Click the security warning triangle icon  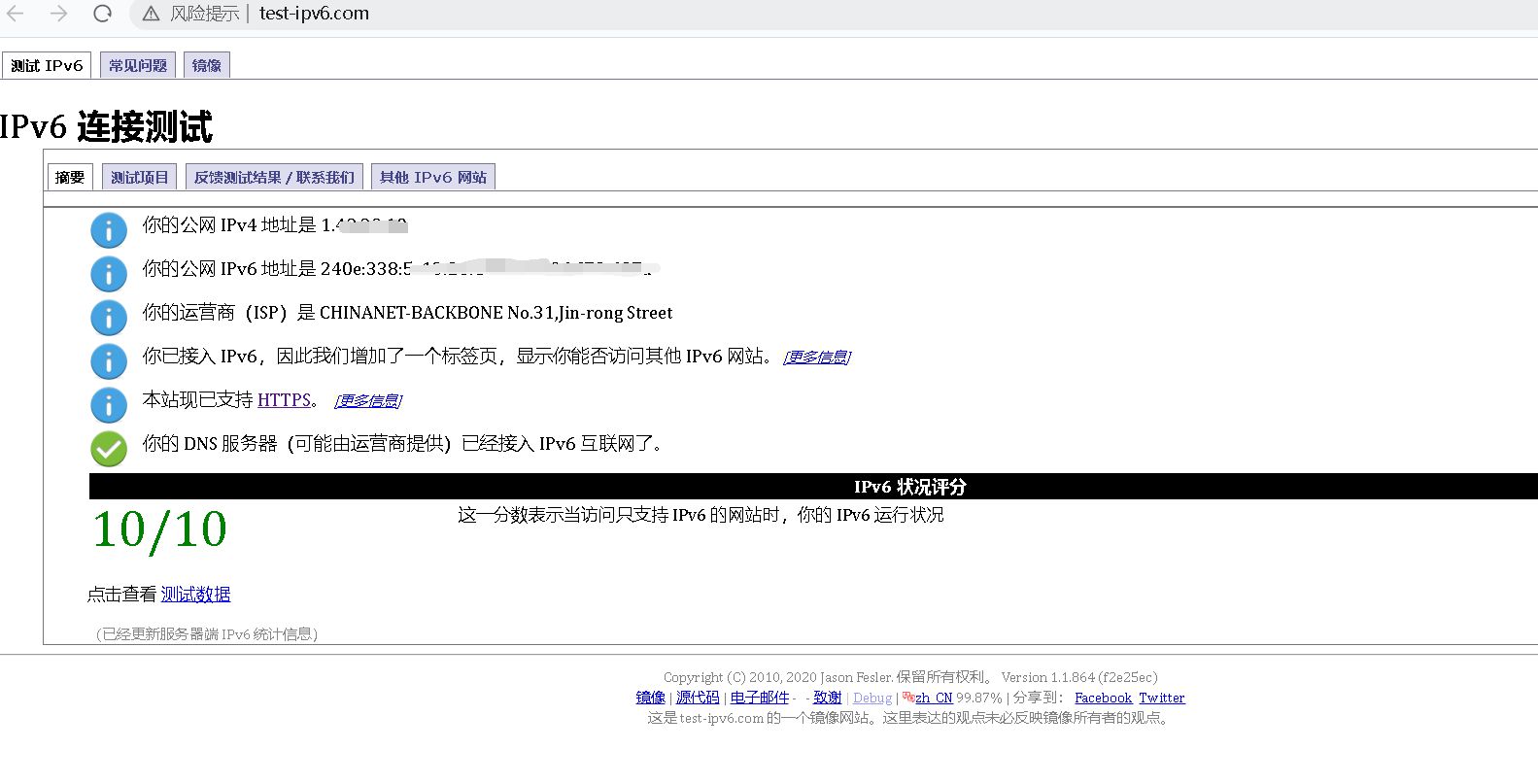pyautogui.click(x=151, y=14)
